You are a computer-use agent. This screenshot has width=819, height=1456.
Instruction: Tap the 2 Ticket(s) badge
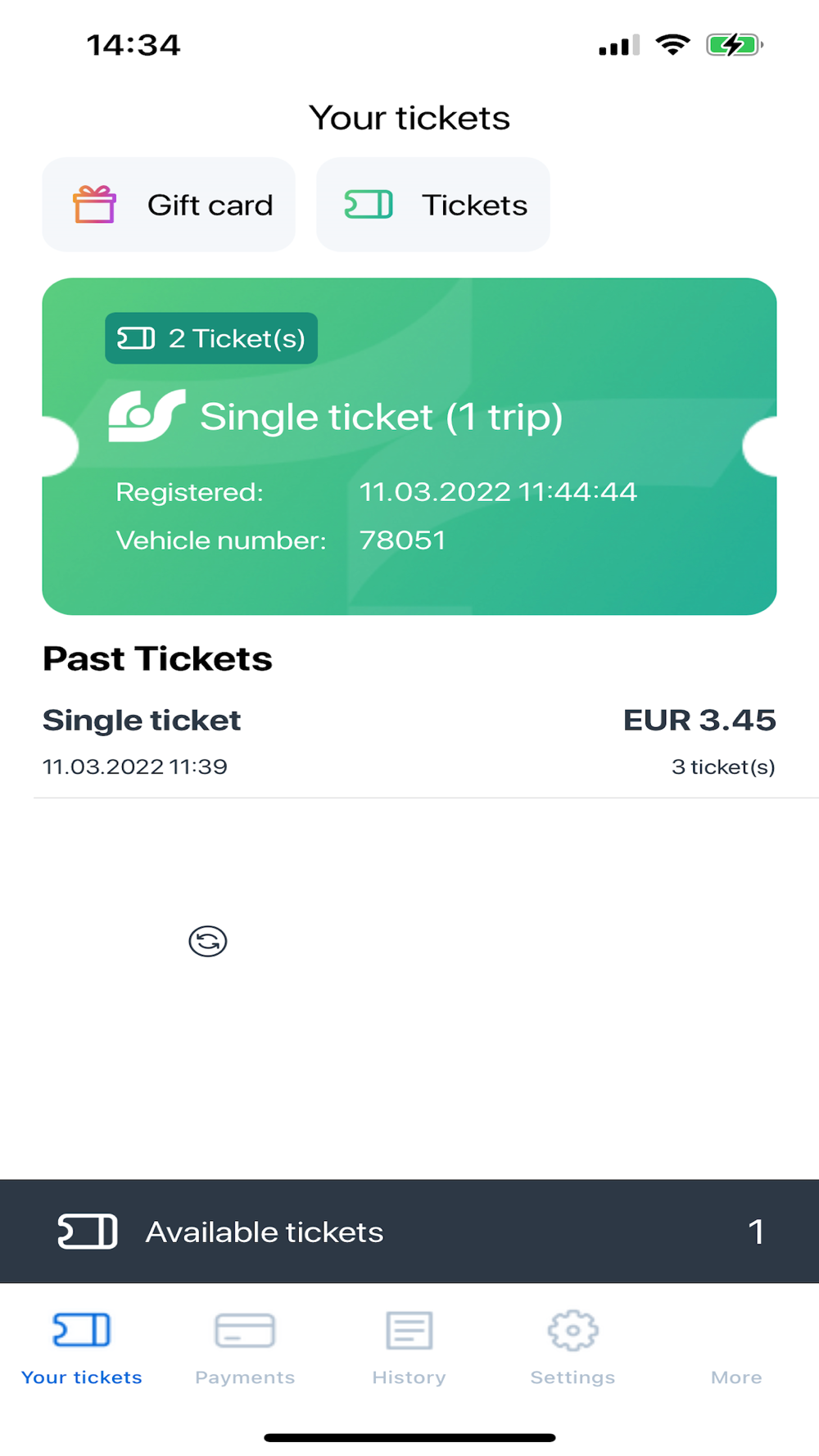tap(211, 338)
